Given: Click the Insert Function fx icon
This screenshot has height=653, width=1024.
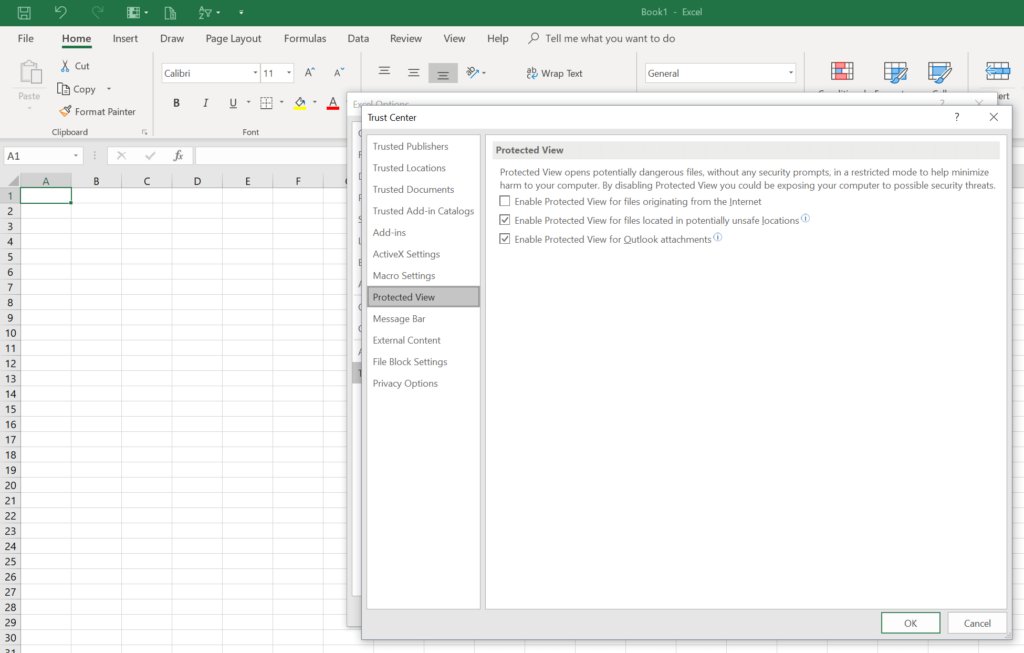Looking at the screenshot, I should 178,155.
